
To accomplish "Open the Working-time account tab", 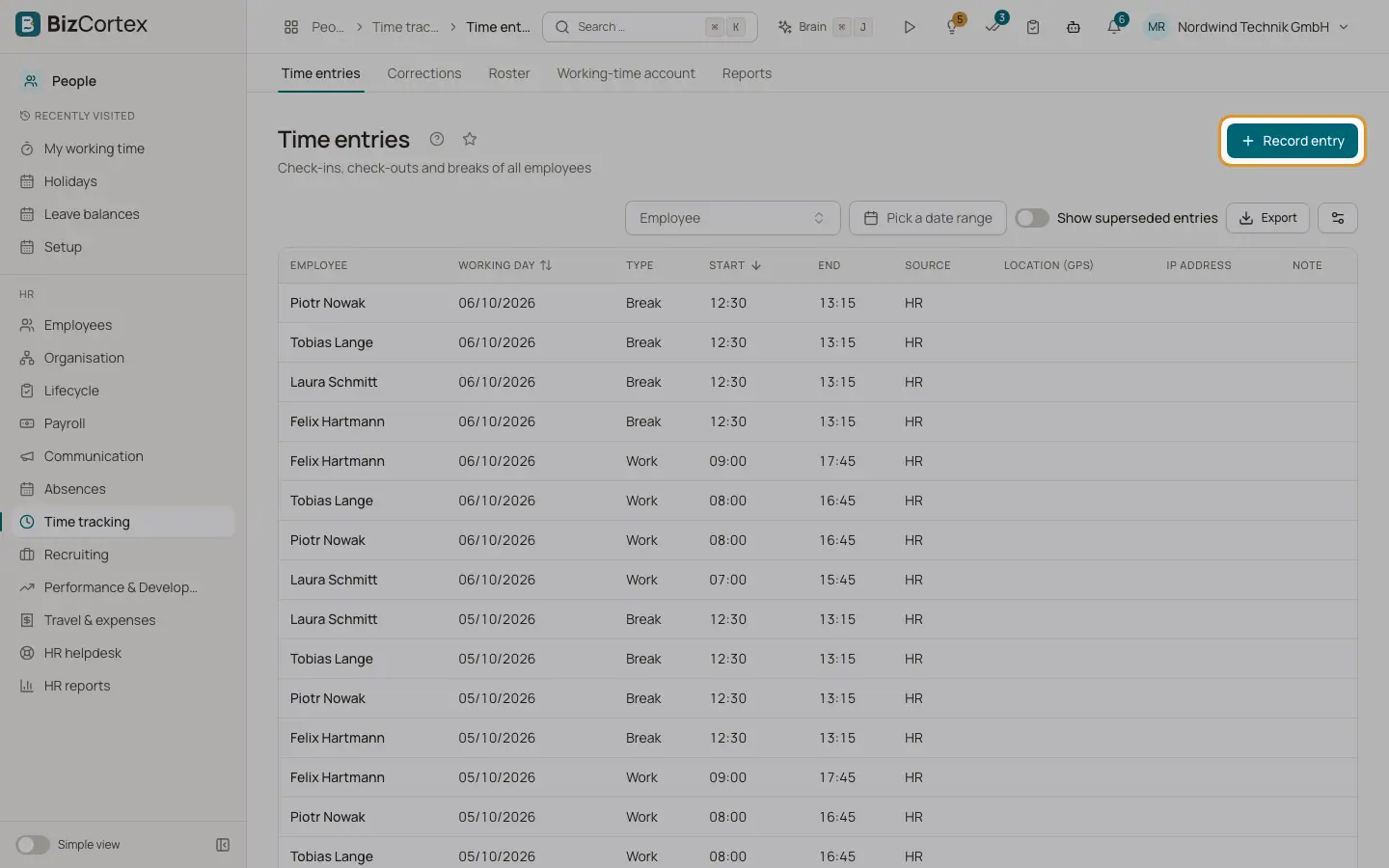I will 626,73.
